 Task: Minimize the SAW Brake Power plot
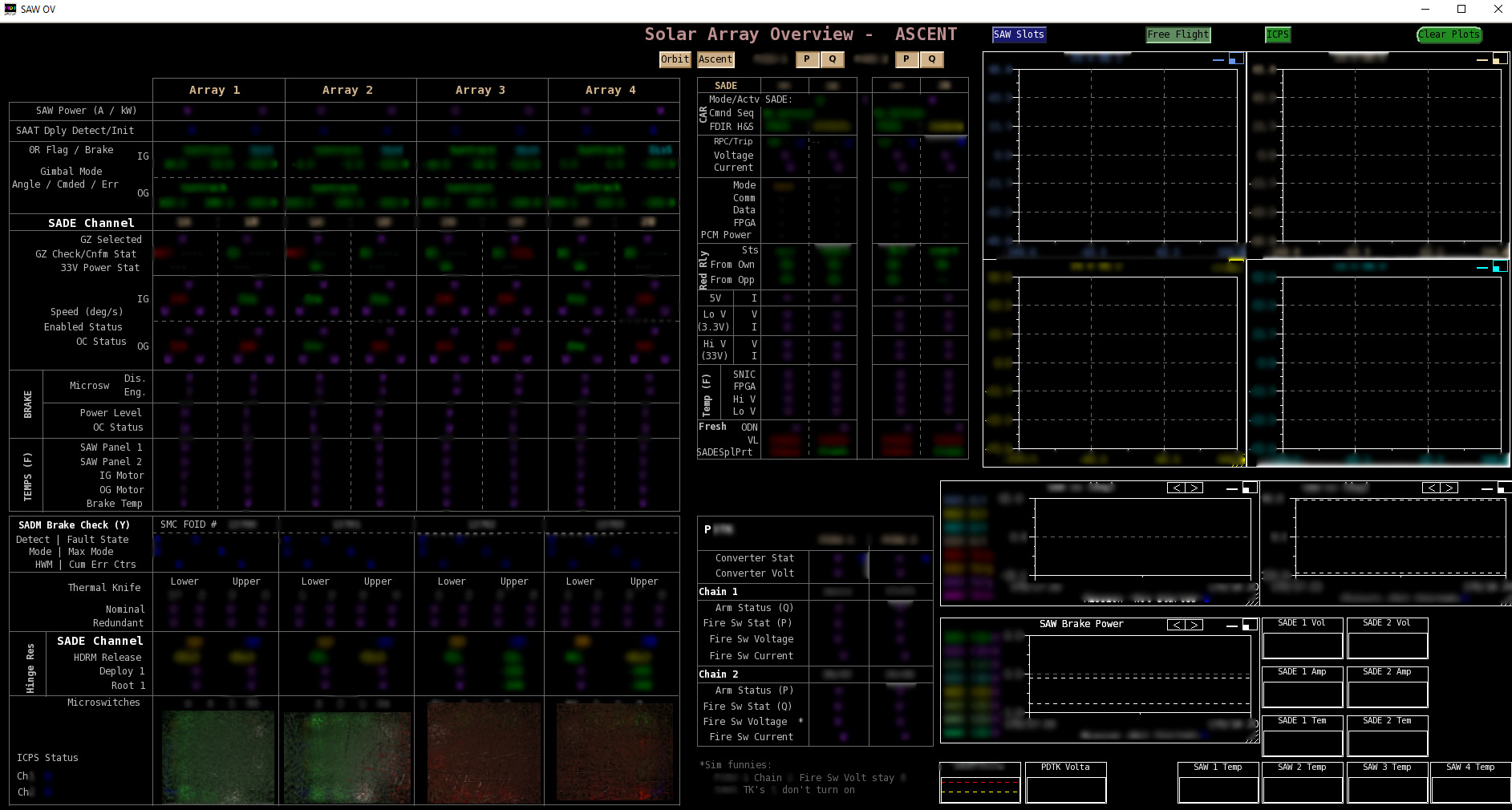pyautogui.click(x=1231, y=625)
